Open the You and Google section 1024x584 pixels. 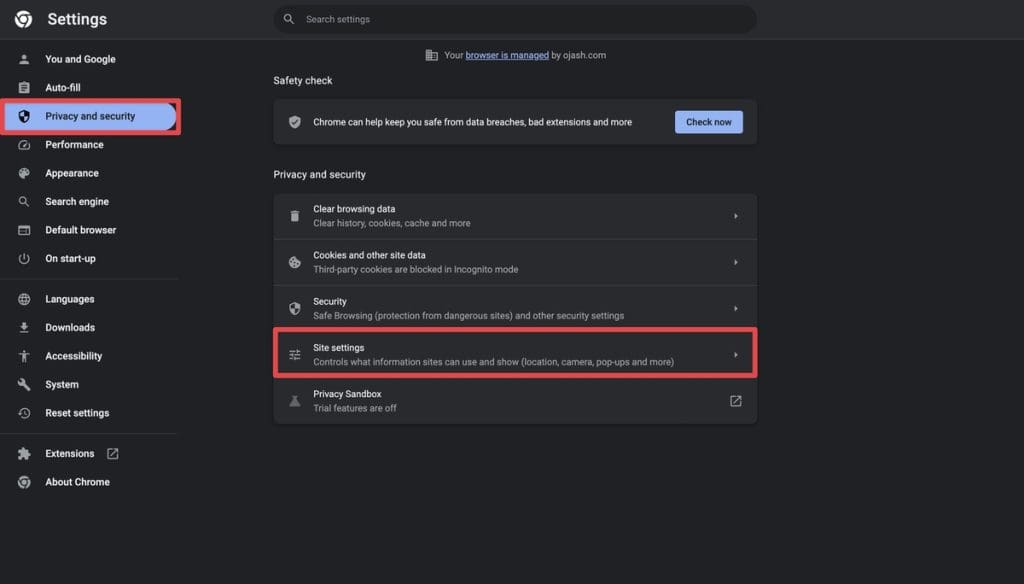coord(80,59)
